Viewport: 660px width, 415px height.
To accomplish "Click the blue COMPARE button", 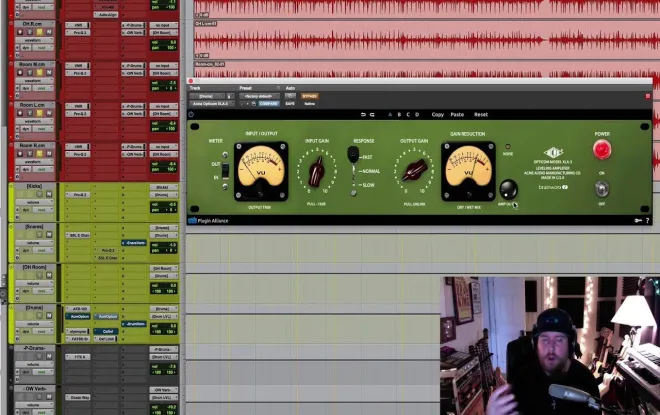I will click(x=268, y=104).
